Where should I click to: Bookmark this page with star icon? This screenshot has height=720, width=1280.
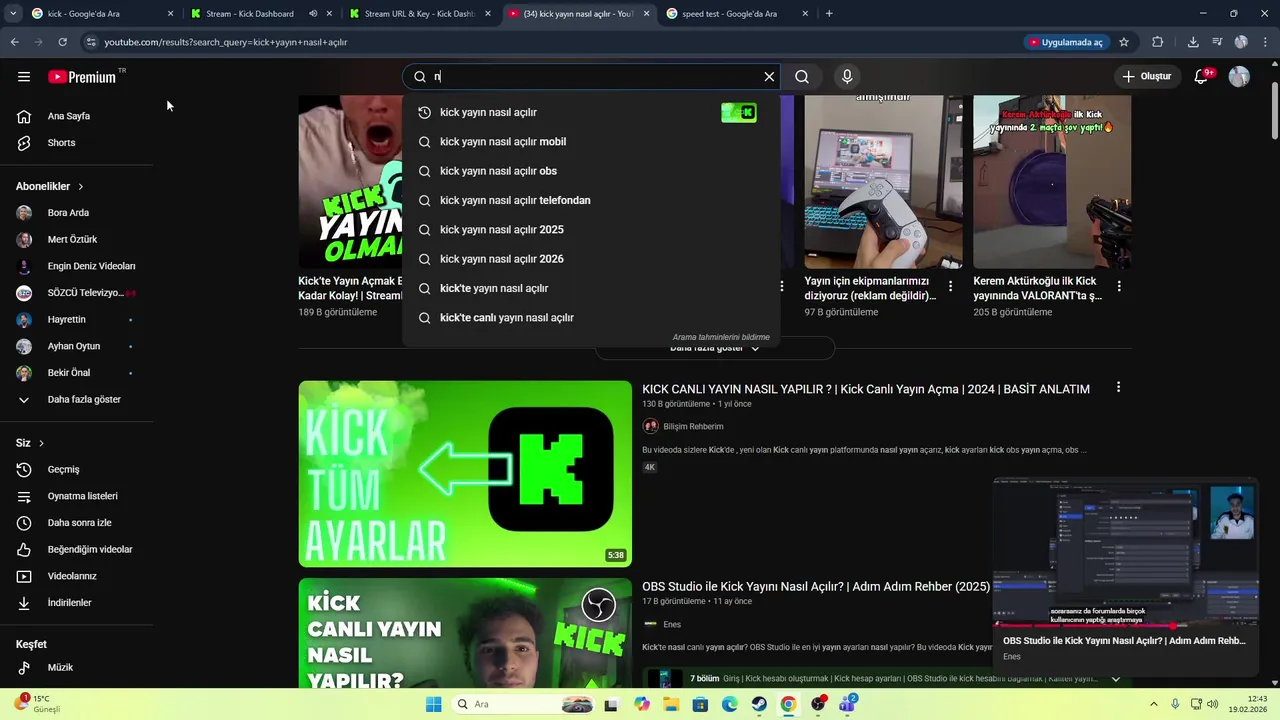tap(1124, 42)
